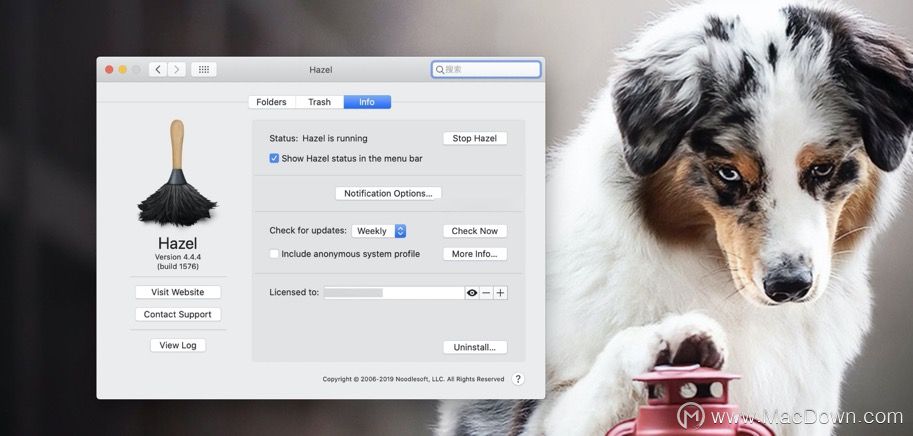Viewport: 913px width, 436px height.
Task: Open Notification Options
Action: tap(388, 193)
